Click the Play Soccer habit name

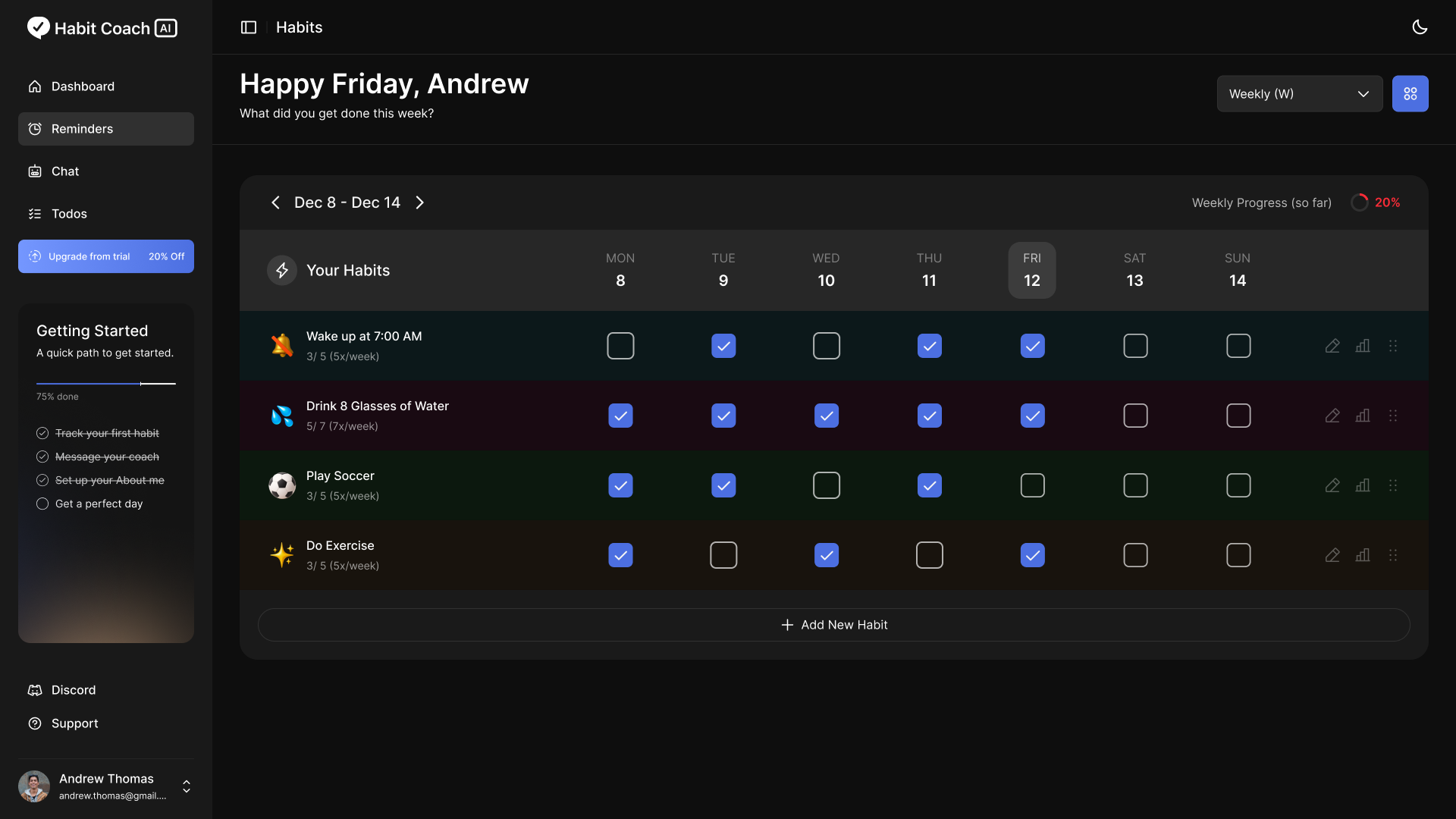click(x=340, y=475)
